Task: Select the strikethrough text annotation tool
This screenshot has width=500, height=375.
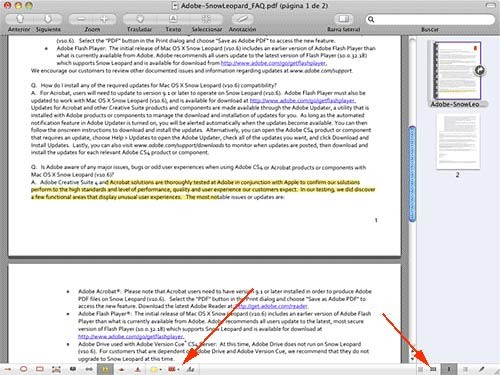Action: pyautogui.click(x=121, y=369)
